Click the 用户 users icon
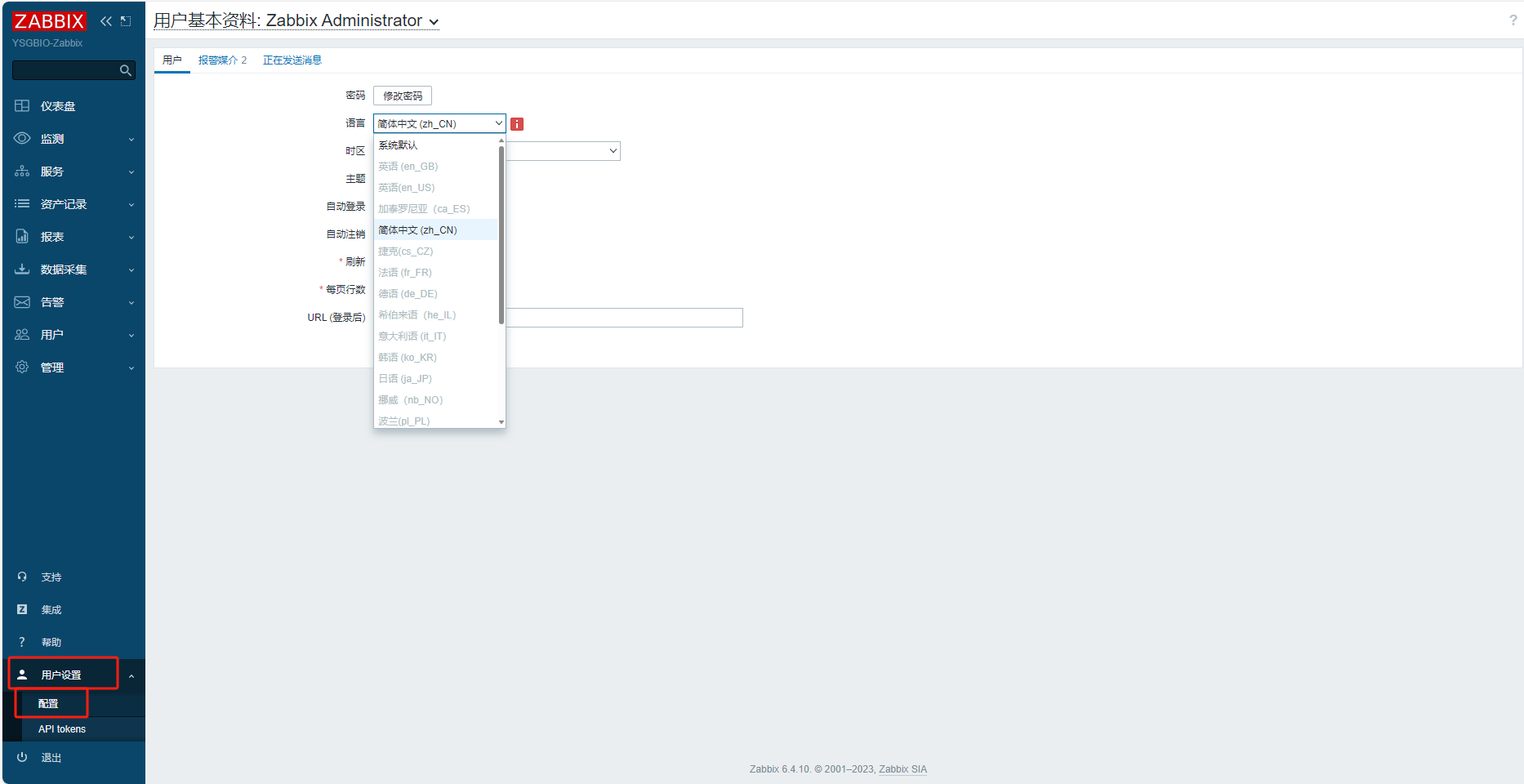Screen dimensions: 1524x784 [x=22, y=335]
